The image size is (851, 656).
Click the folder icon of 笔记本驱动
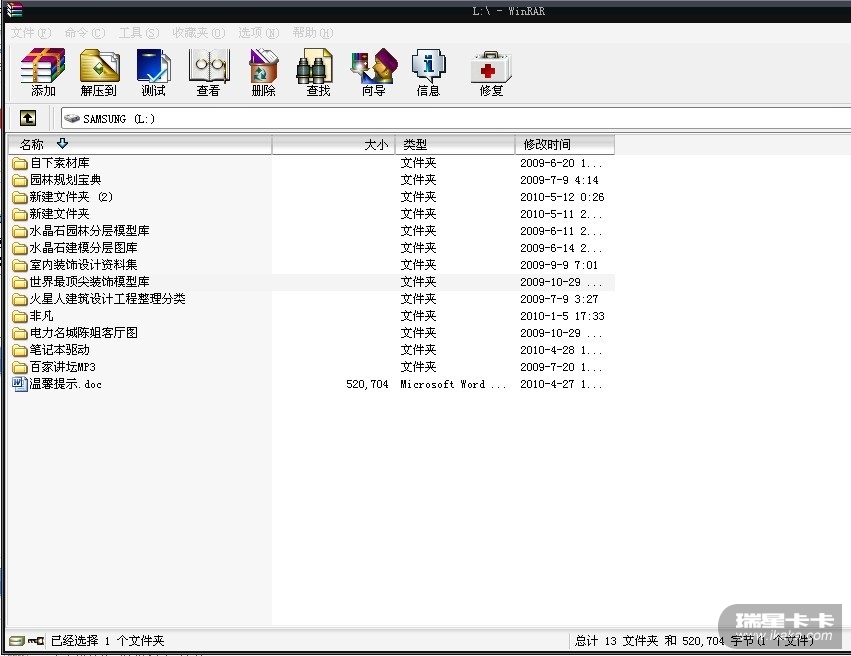(20, 350)
